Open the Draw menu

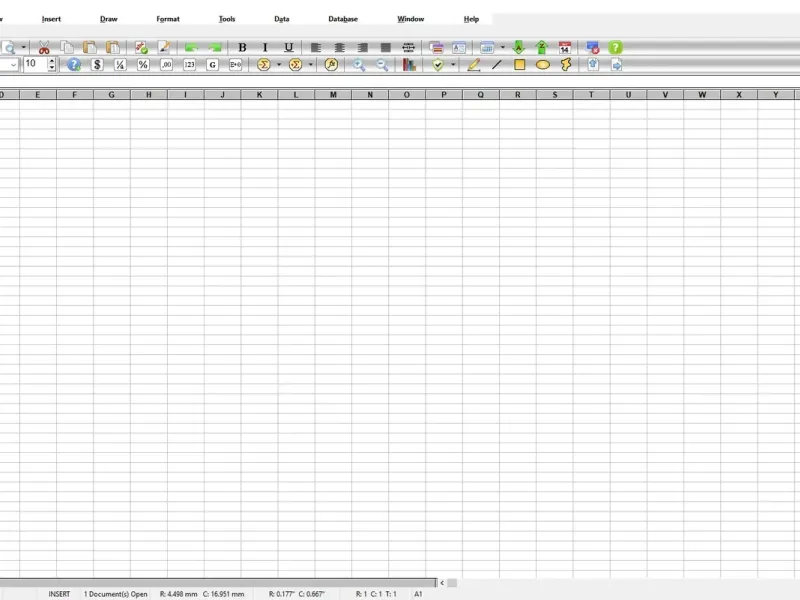[109, 19]
